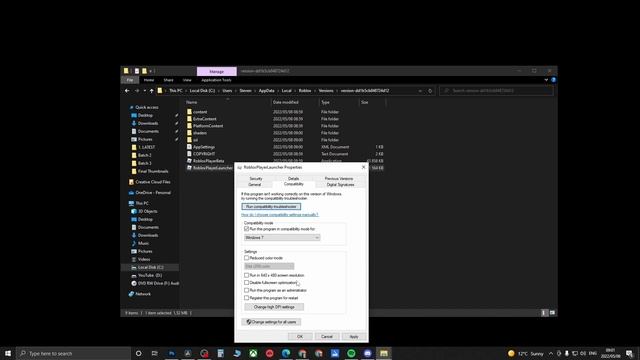Open the View ribbon tab

pos(187,80)
